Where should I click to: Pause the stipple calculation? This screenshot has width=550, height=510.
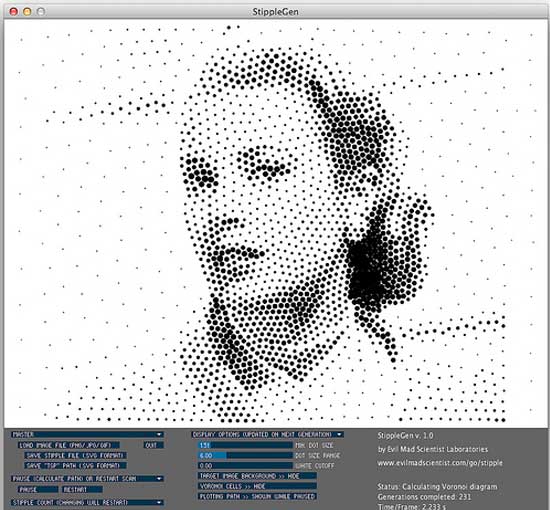38,489
